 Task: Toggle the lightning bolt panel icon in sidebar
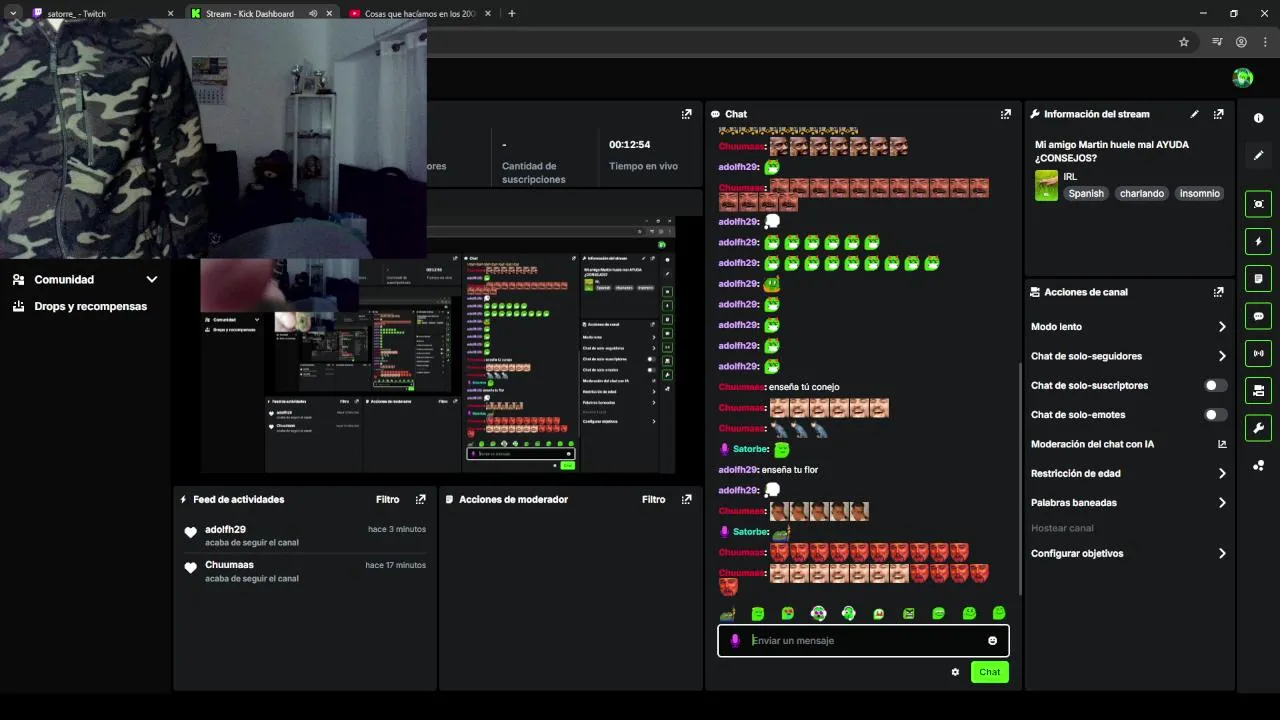[1258, 241]
